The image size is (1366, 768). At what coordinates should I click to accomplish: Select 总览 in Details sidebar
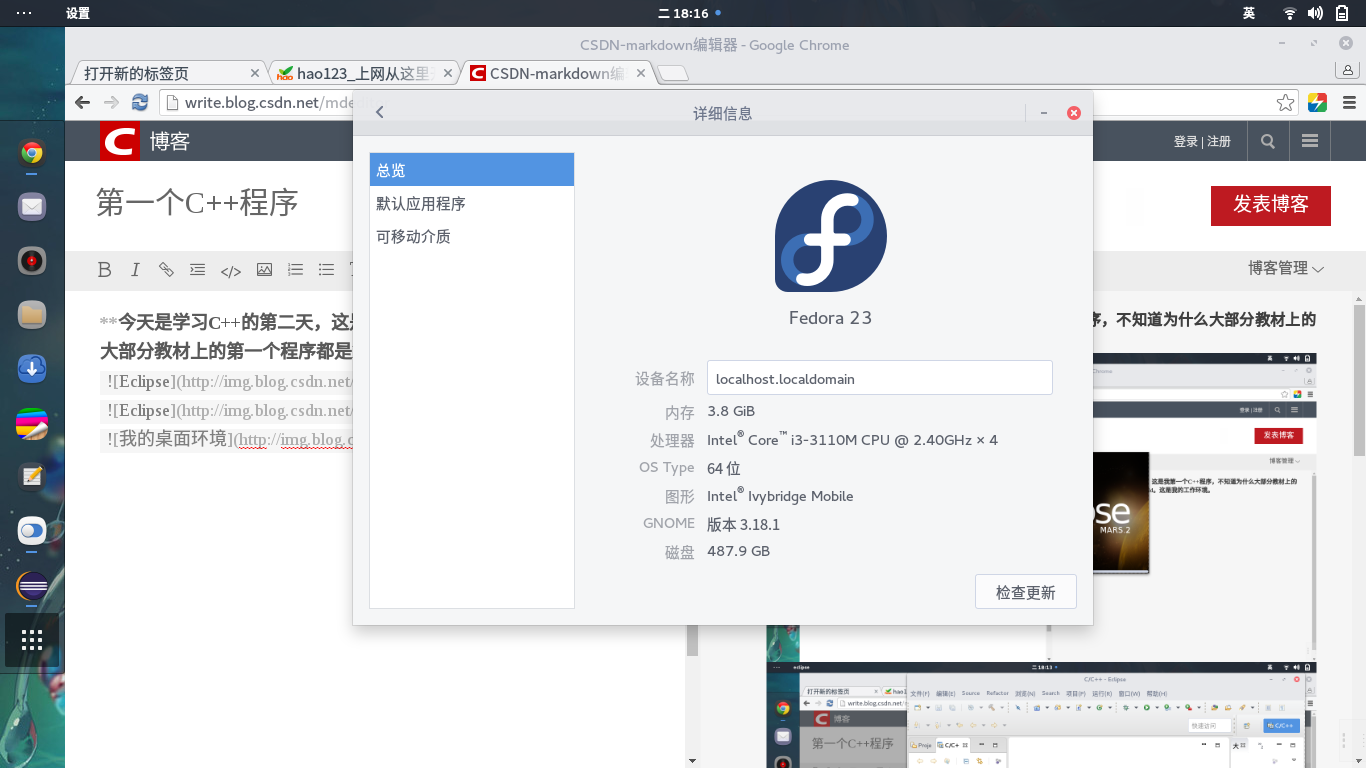coord(472,170)
